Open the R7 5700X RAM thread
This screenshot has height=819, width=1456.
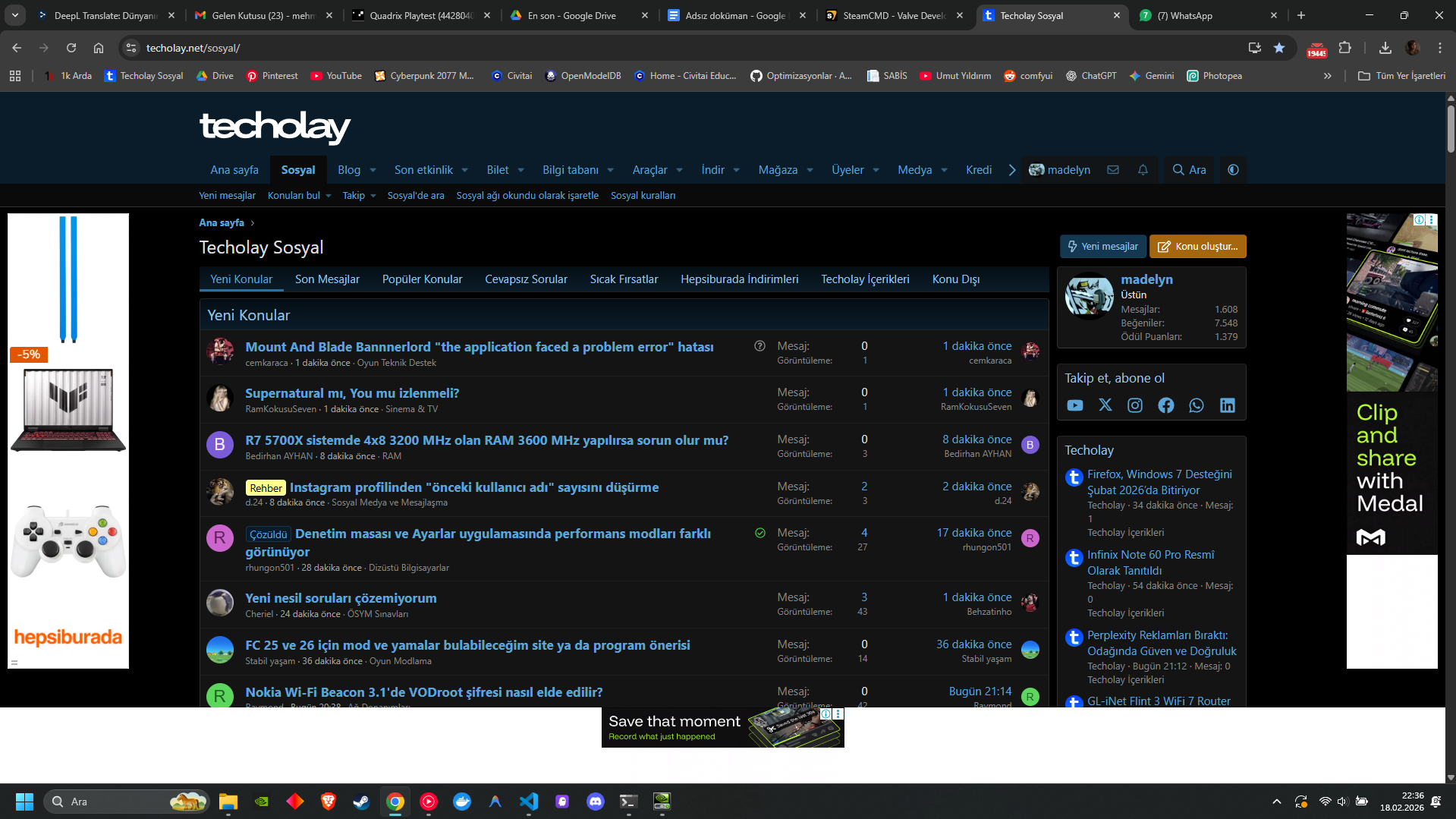[x=487, y=440]
